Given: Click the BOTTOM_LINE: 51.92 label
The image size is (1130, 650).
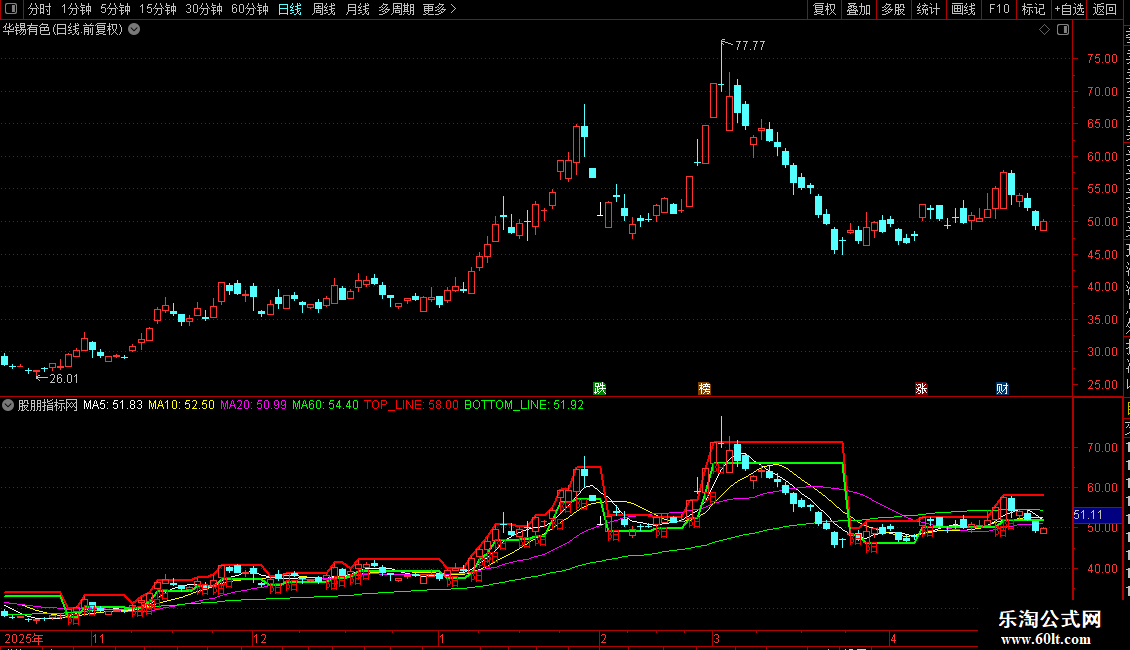Looking at the screenshot, I should 524,405.
